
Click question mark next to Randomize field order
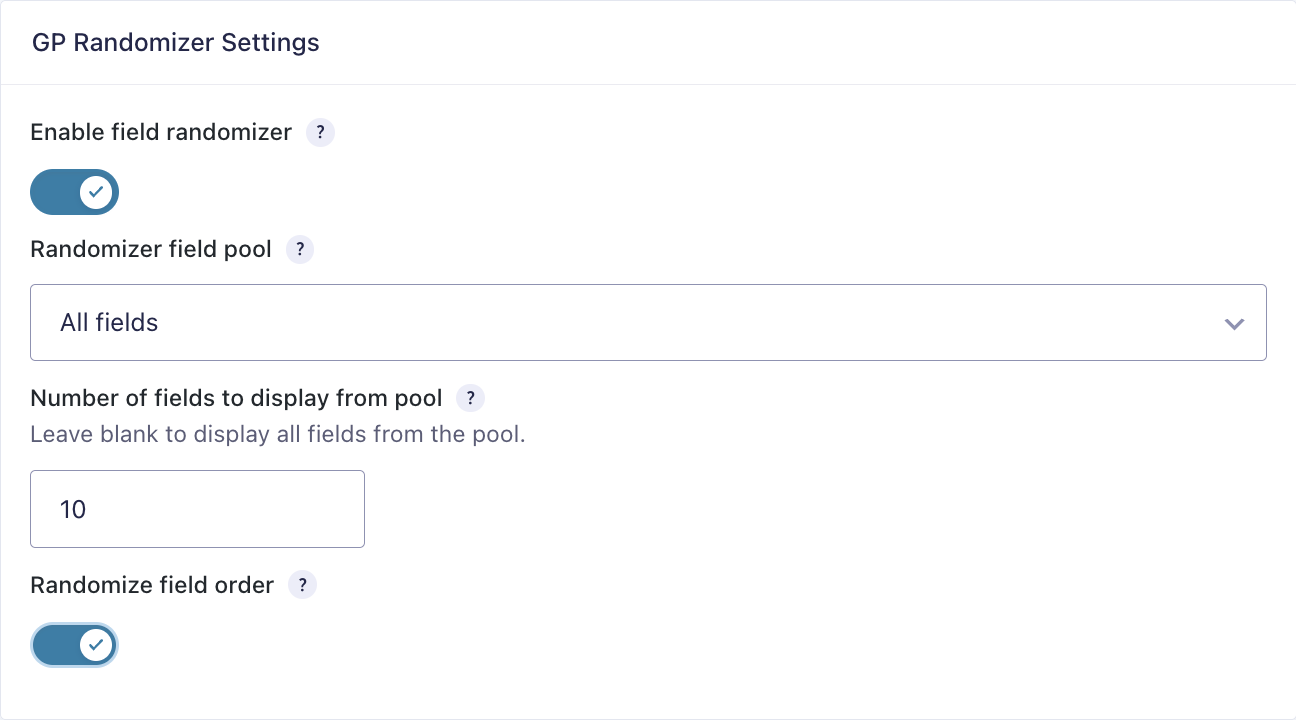302,585
